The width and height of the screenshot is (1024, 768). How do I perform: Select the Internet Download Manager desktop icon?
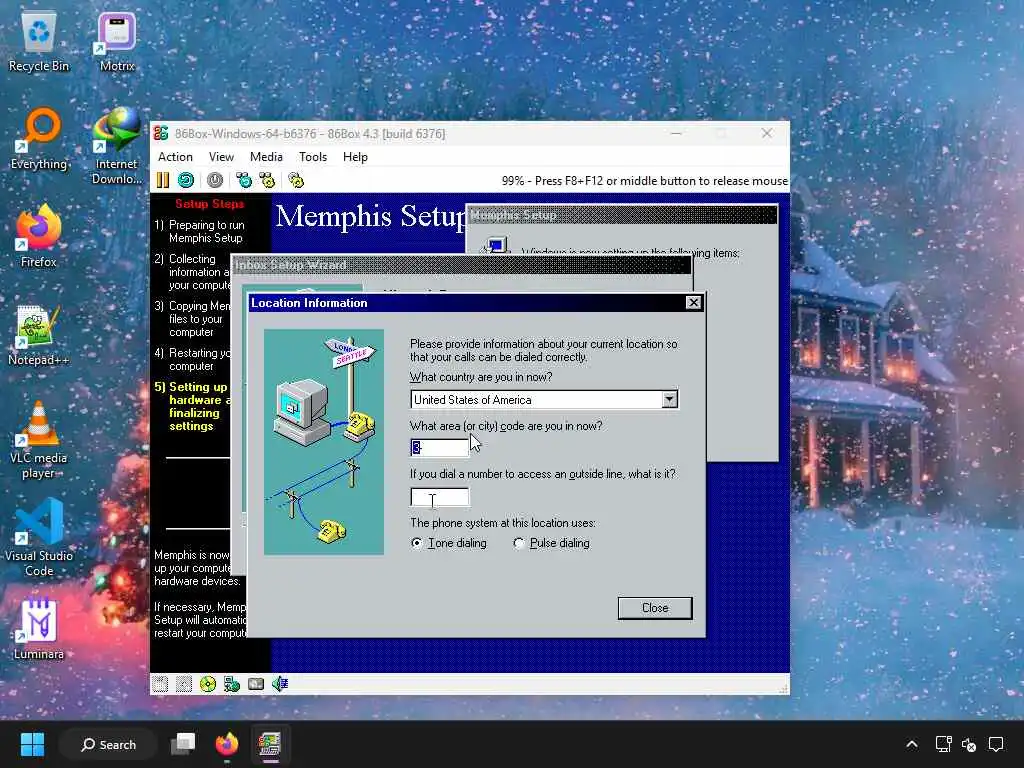pyautogui.click(x=117, y=146)
